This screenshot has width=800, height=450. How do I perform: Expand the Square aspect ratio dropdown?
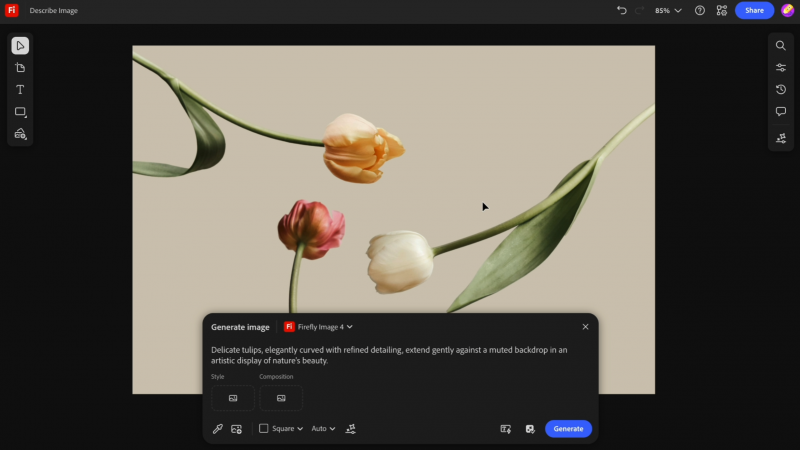pyautogui.click(x=281, y=429)
